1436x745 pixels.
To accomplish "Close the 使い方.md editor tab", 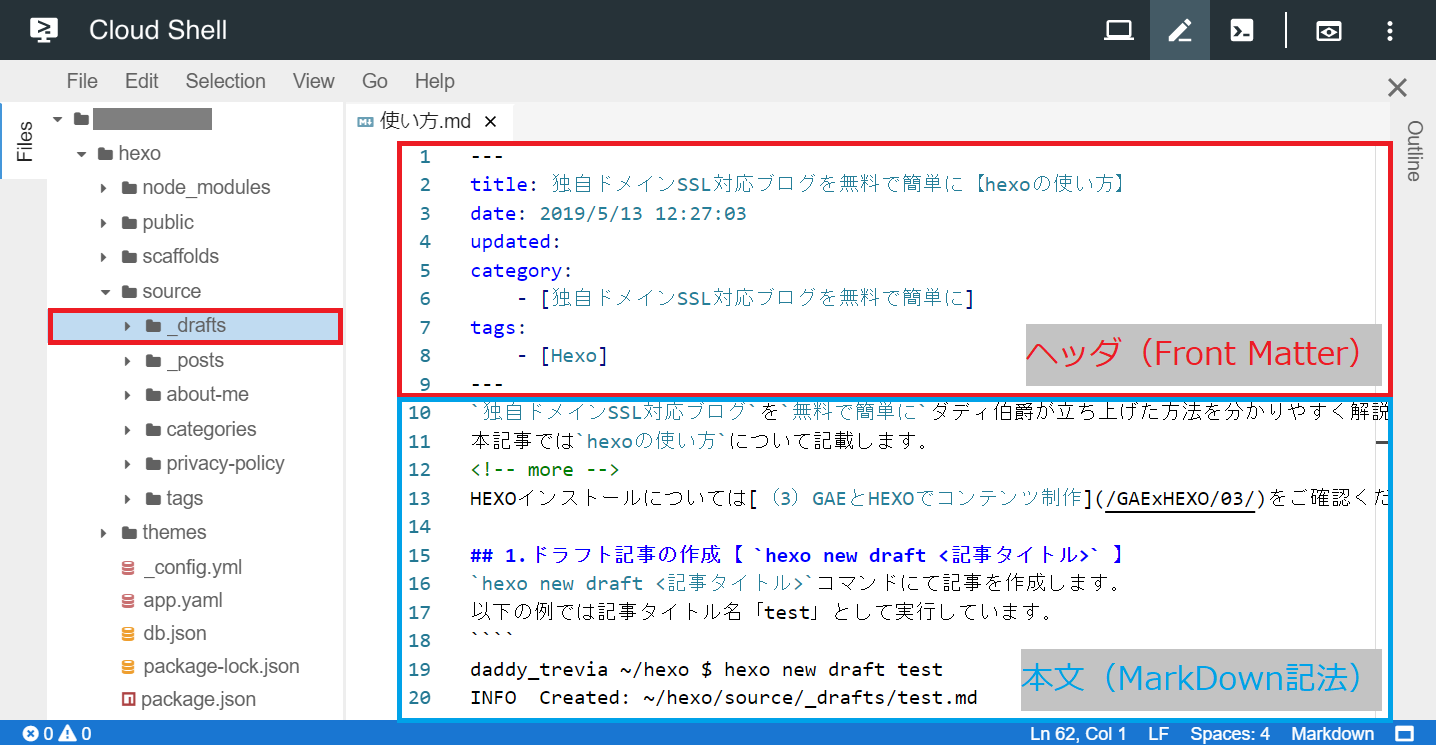I will coord(490,122).
